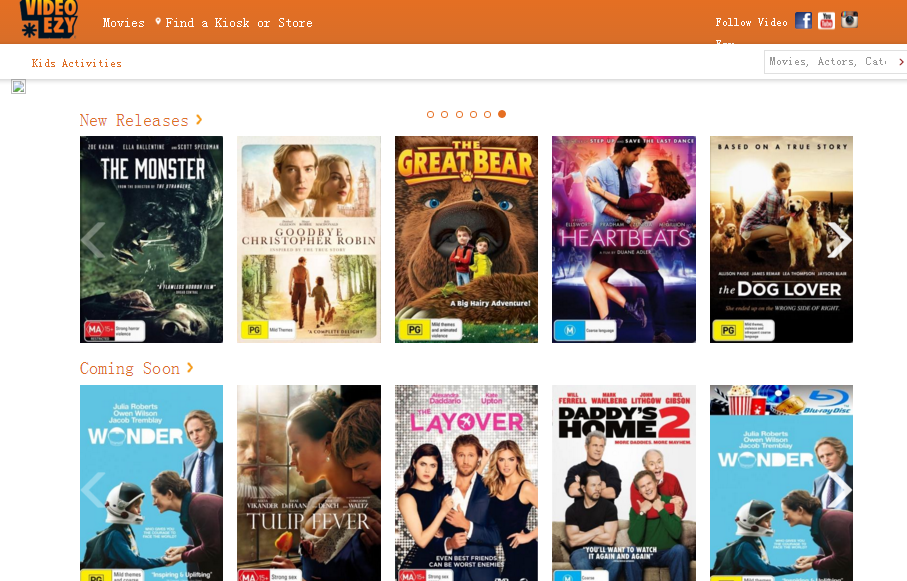Click the Video Ezy logo
The image size is (907, 581).
(49, 19)
